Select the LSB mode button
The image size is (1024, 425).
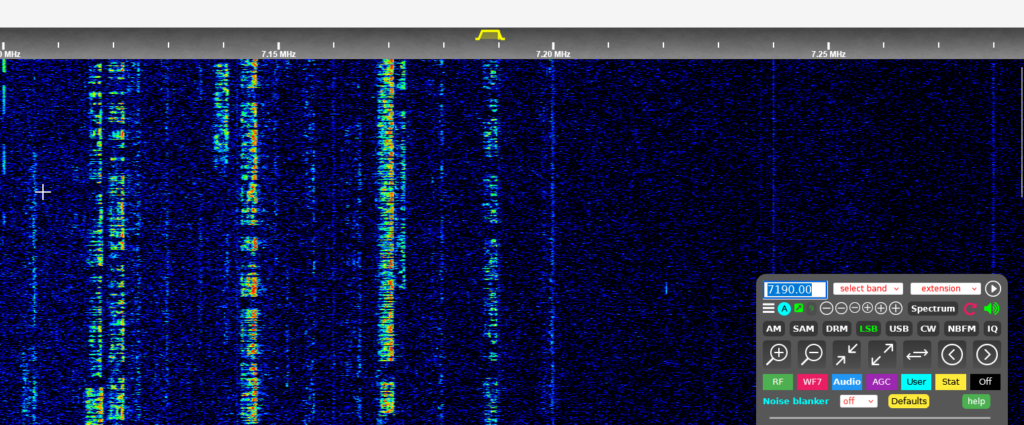click(869, 329)
